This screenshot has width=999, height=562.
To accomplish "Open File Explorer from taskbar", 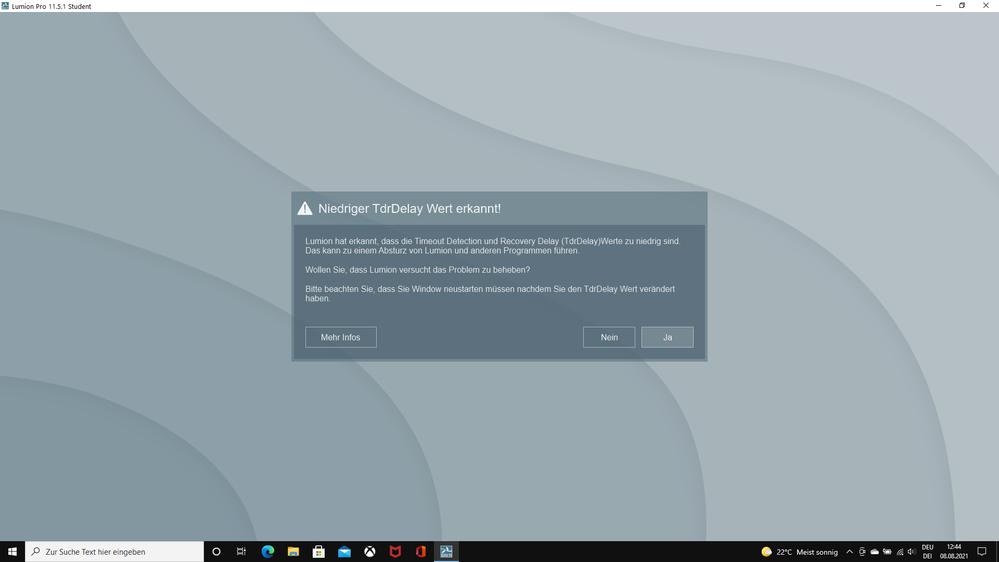I will (293, 552).
